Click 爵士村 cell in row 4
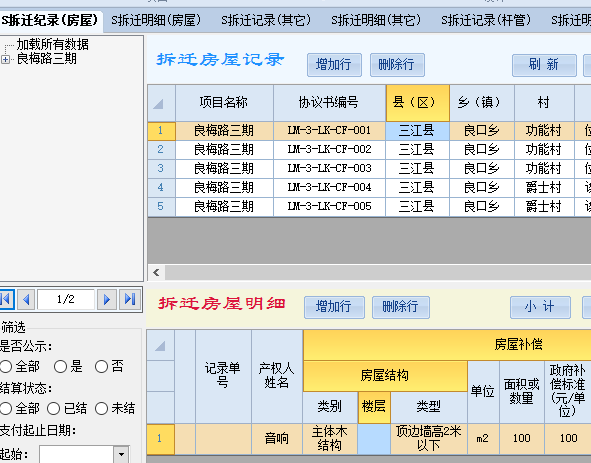Viewport: 591px width, 463px height. pyautogui.click(x=544, y=188)
